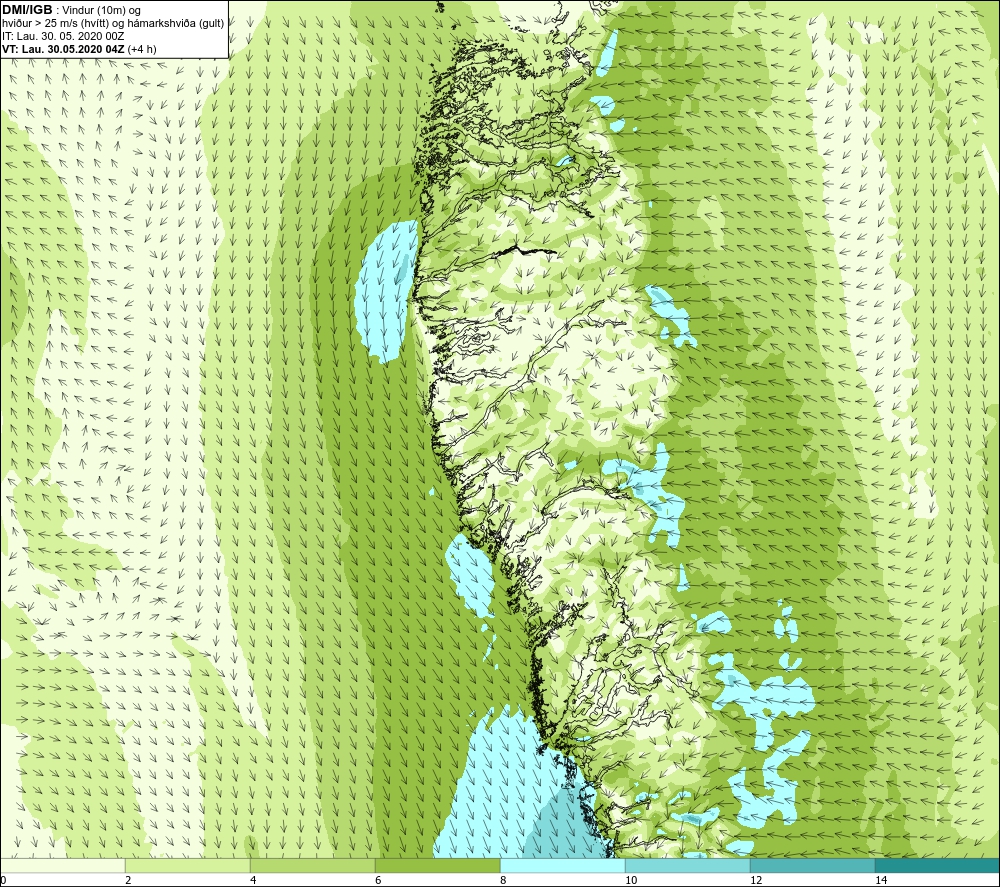The width and height of the screenshot is (1000, 887).
Task: Click the legend value 4
Action: 253,880
